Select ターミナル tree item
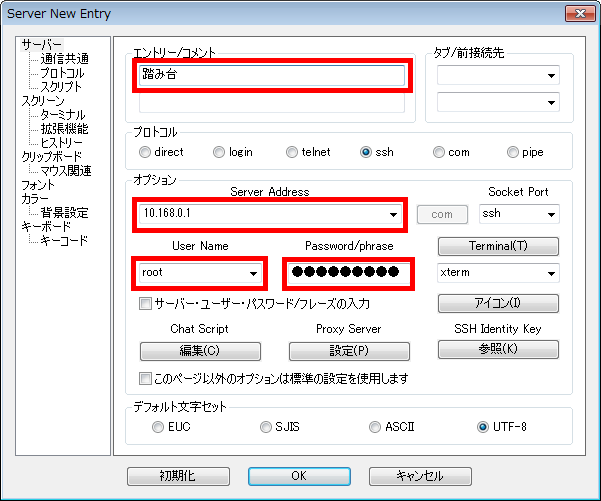Viewport: 601px width, 501px height. (x=62, y=115)
